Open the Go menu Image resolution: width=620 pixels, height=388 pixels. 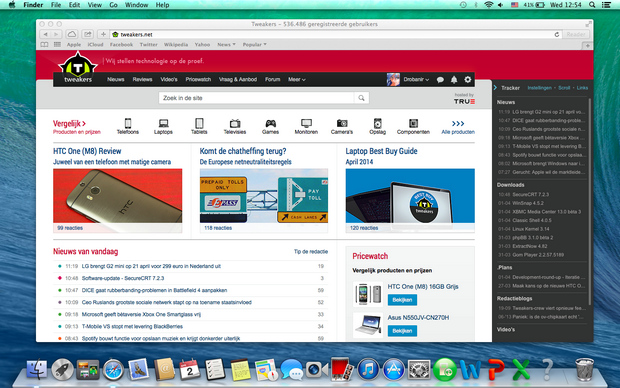pyautogui.click(x=113, y=5)
